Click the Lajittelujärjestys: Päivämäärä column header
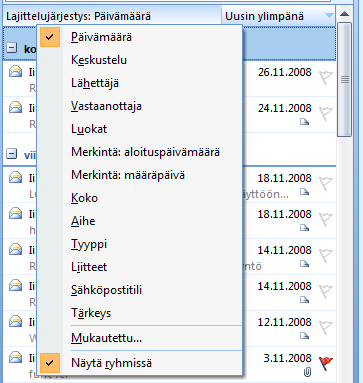The image size is (363, 383). pos(112,16)
